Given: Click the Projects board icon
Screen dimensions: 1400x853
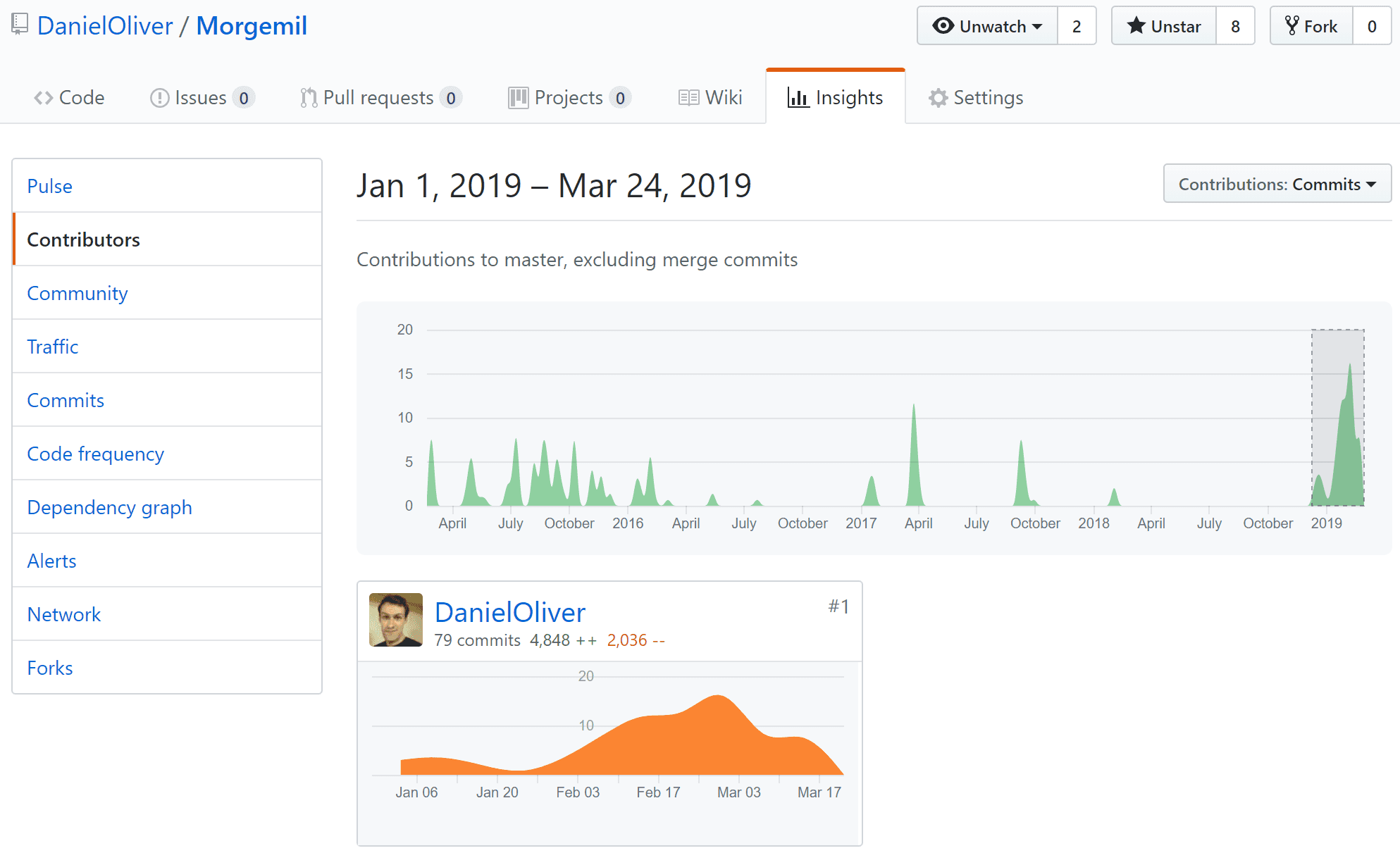Looking at the screenshot, I should [518, 98].
